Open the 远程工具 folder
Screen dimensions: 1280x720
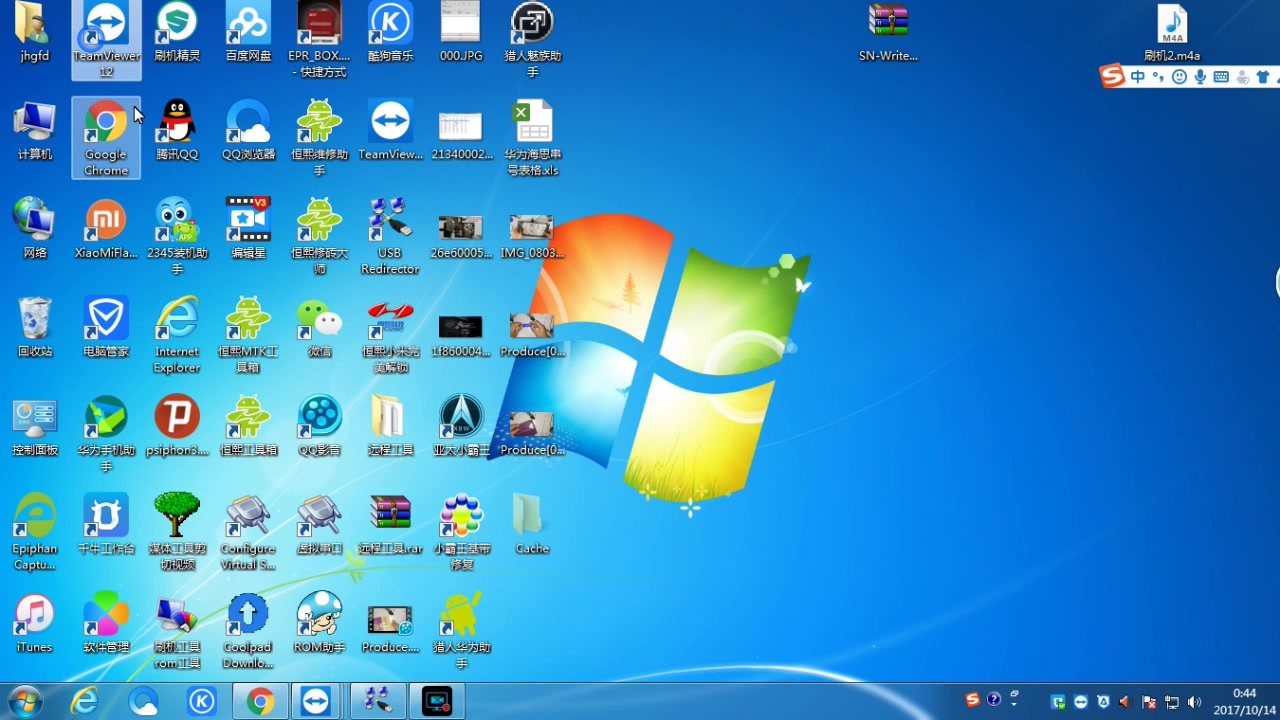pyautogui.click(x=390, y=426)
